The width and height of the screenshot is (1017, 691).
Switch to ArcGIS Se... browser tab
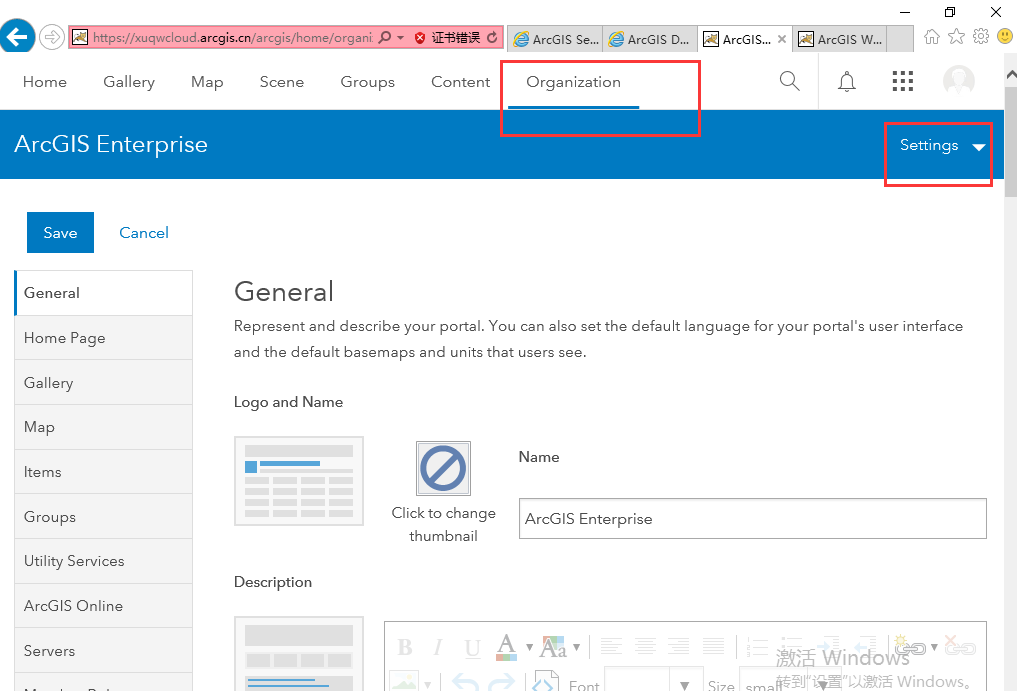[x=556, y=40]
